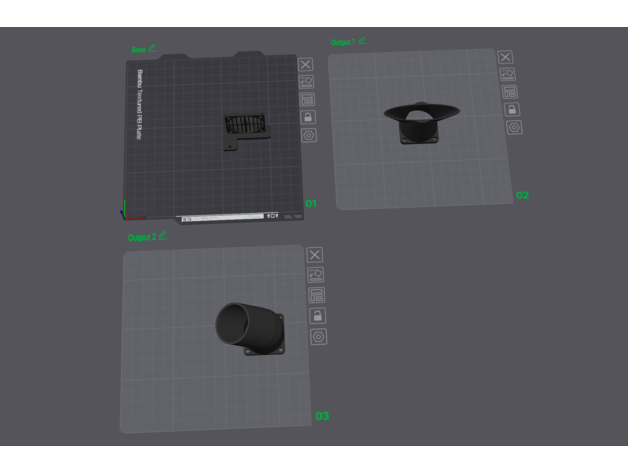Remove all objects from Output 1 plate
The image size is (628, 472).
505,57
